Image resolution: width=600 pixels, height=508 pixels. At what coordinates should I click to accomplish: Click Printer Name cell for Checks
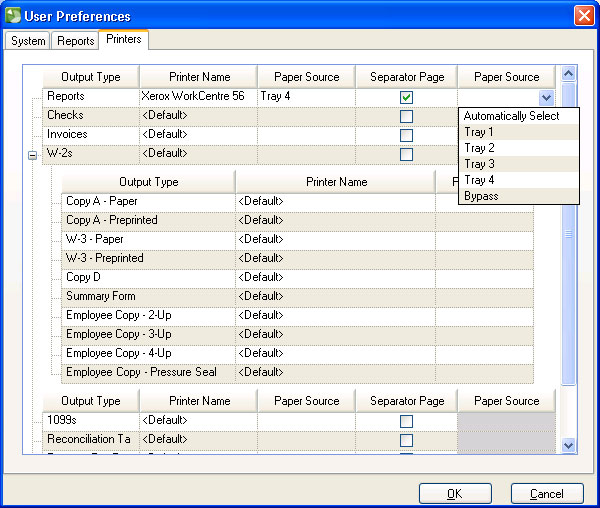tap(198, 116)
